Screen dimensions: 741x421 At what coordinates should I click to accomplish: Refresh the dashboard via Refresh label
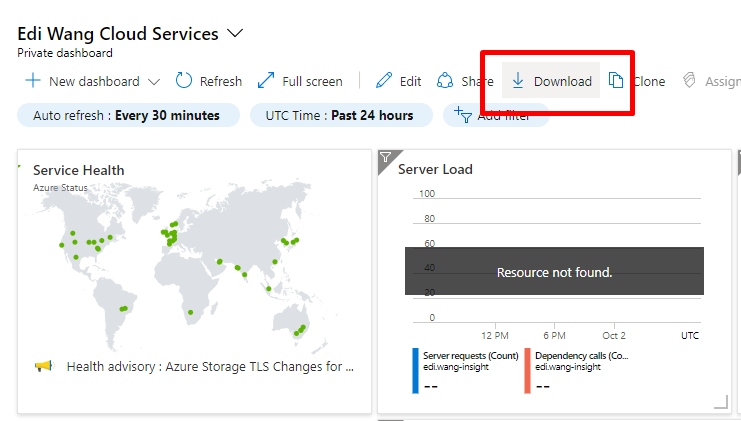click(221, 82)
